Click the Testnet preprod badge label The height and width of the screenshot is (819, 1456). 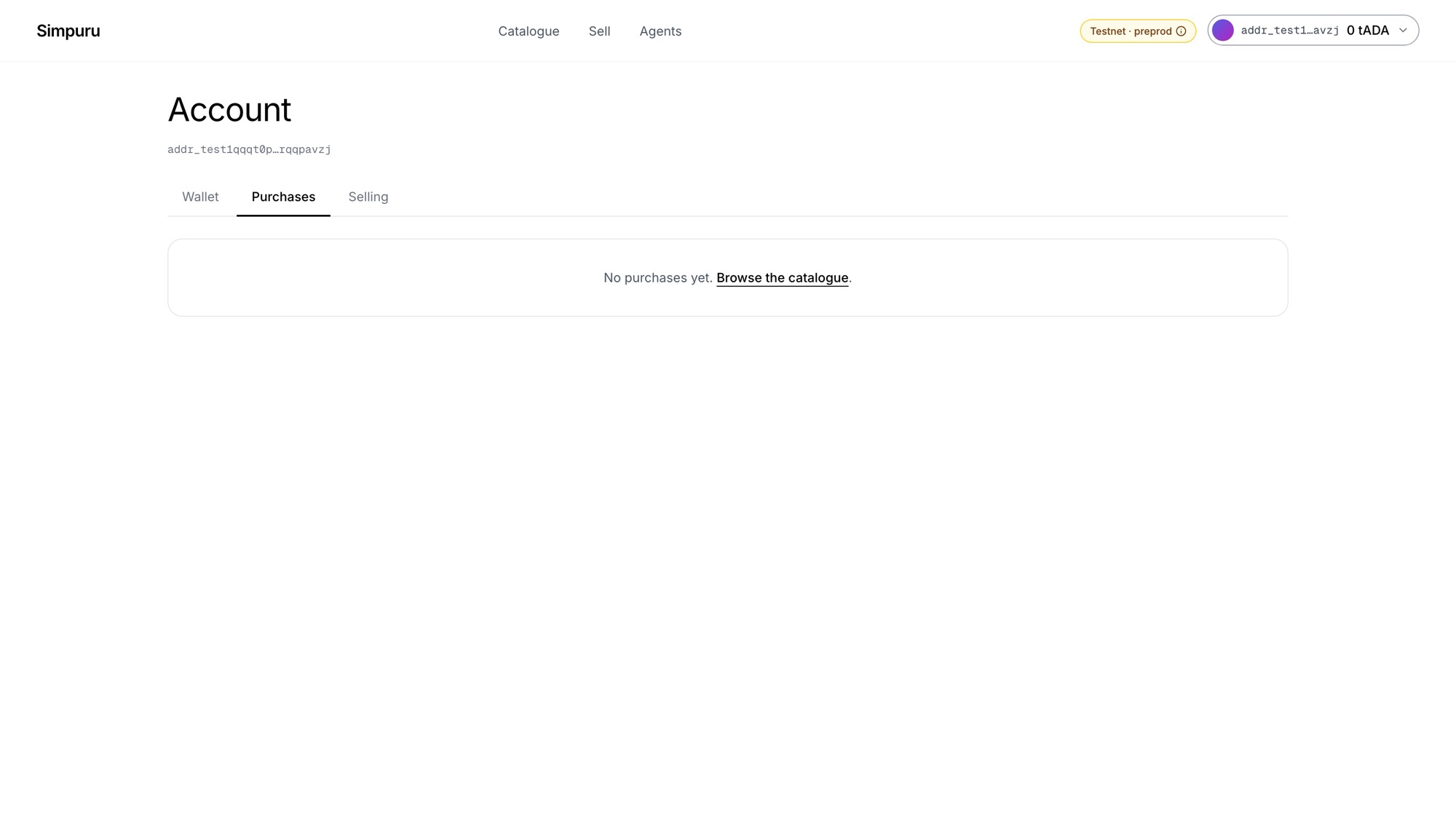[x=1131, y=31]
